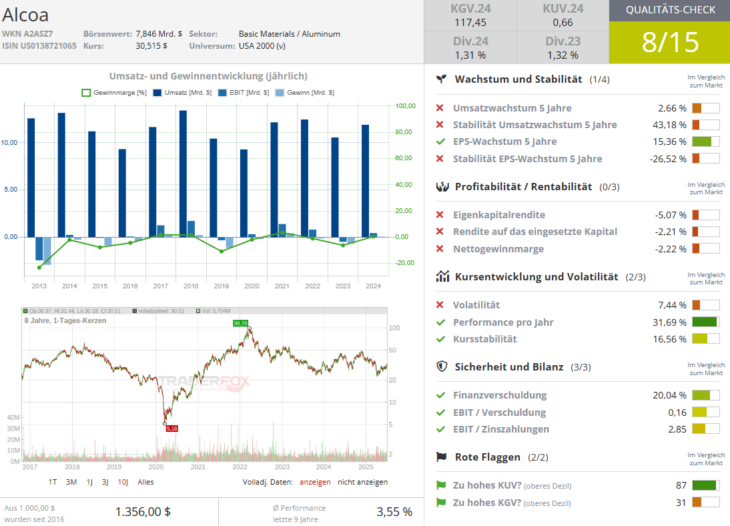Click the comparison bar for EBIT / Zinszahlungen
The width and height of the screenshot is (730, 526).
[x=706, y=429]
